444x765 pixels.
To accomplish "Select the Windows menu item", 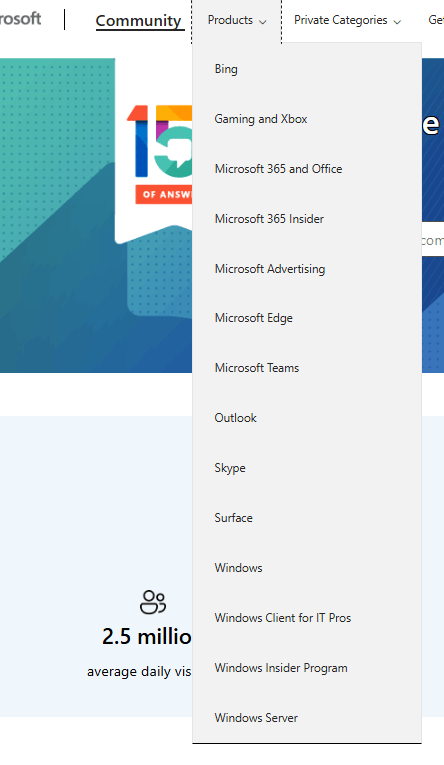I will [x=307, y=568].
